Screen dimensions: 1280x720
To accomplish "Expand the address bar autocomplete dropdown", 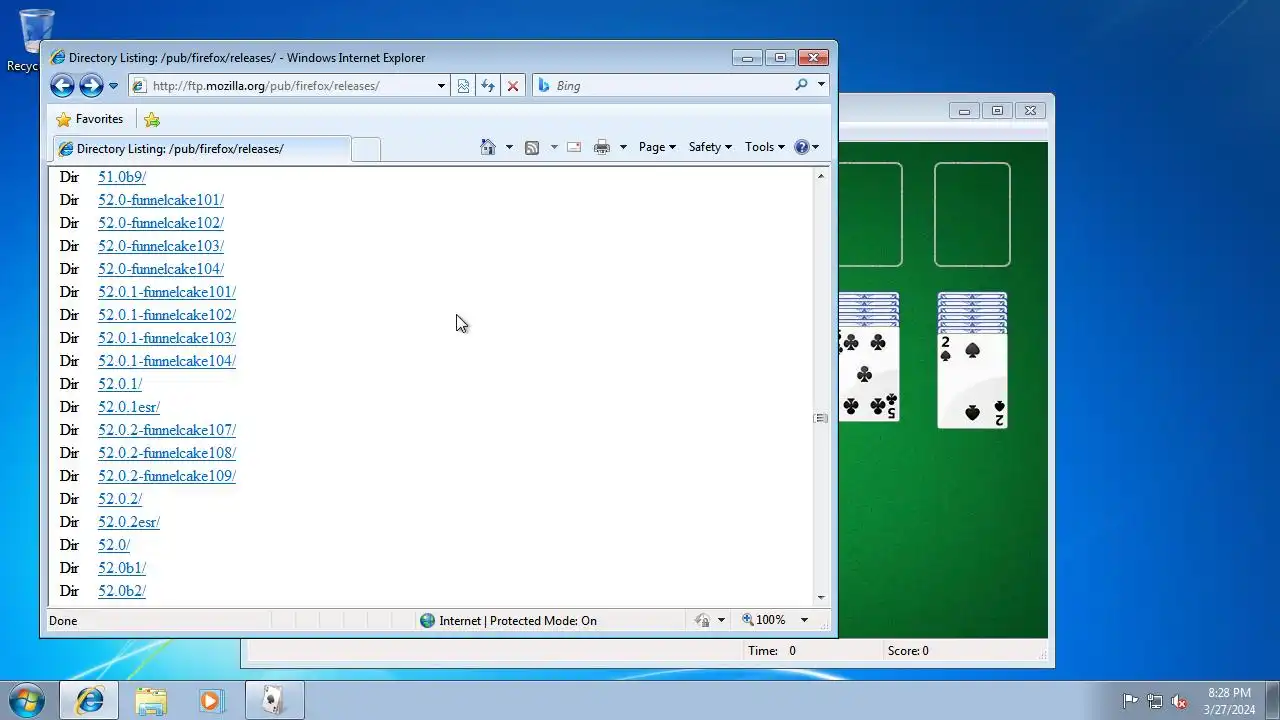I will point(441,86).
